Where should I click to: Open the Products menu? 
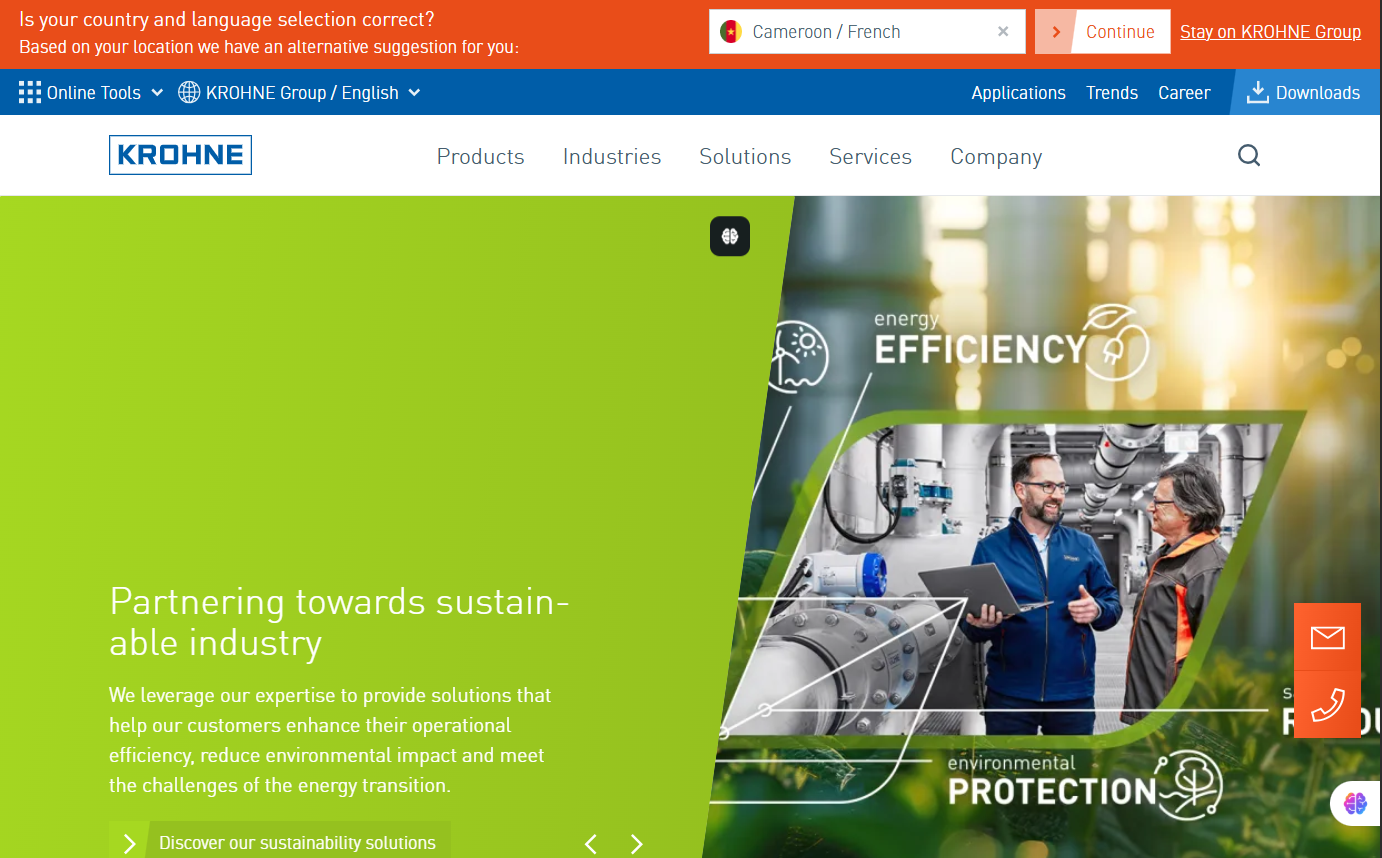click(x=480, y=156)
